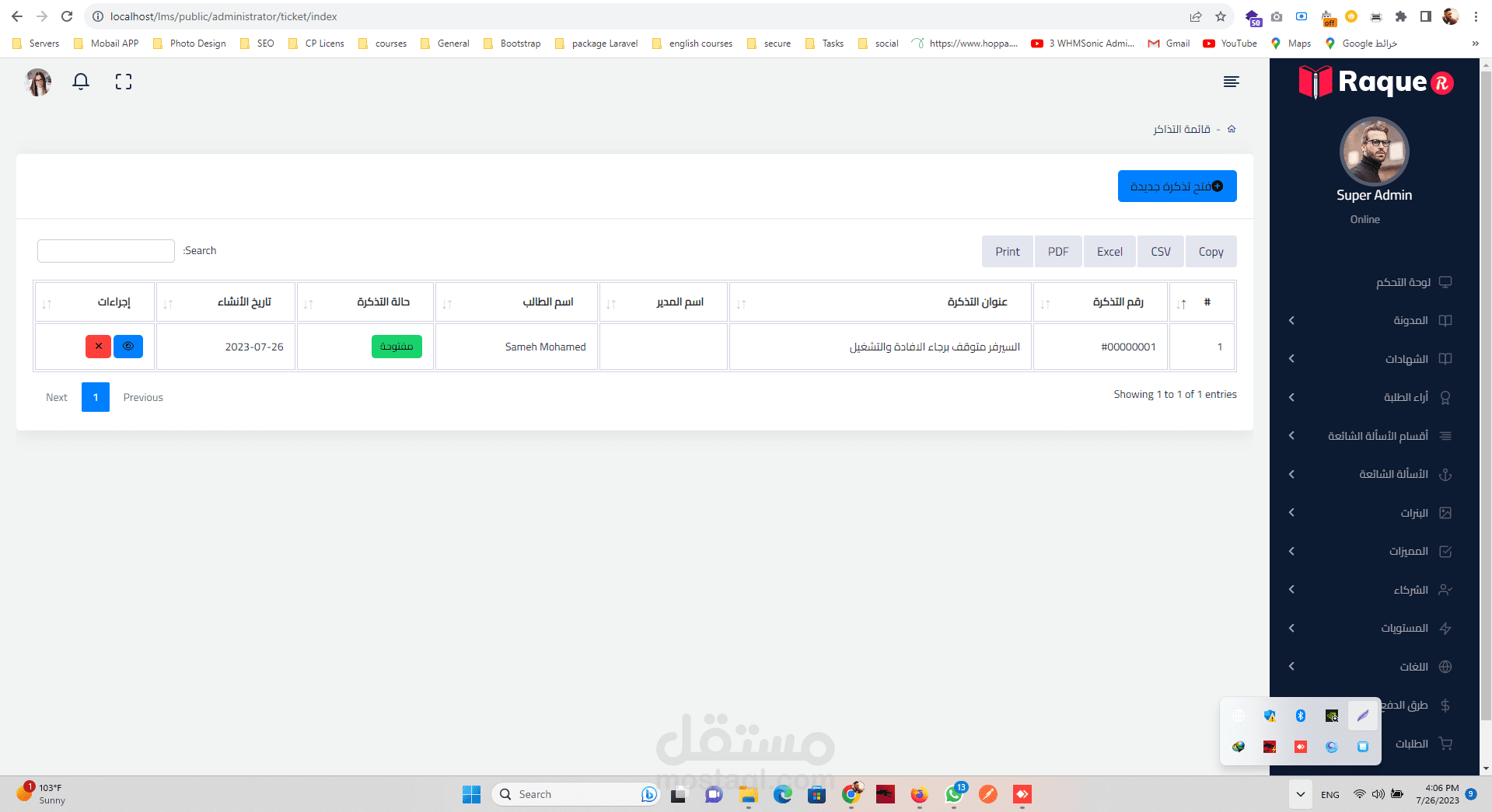1492x812 pixels.
Task: Open the Gmail bookmark
Action: pyautogui.click(x=1169, y=44)
